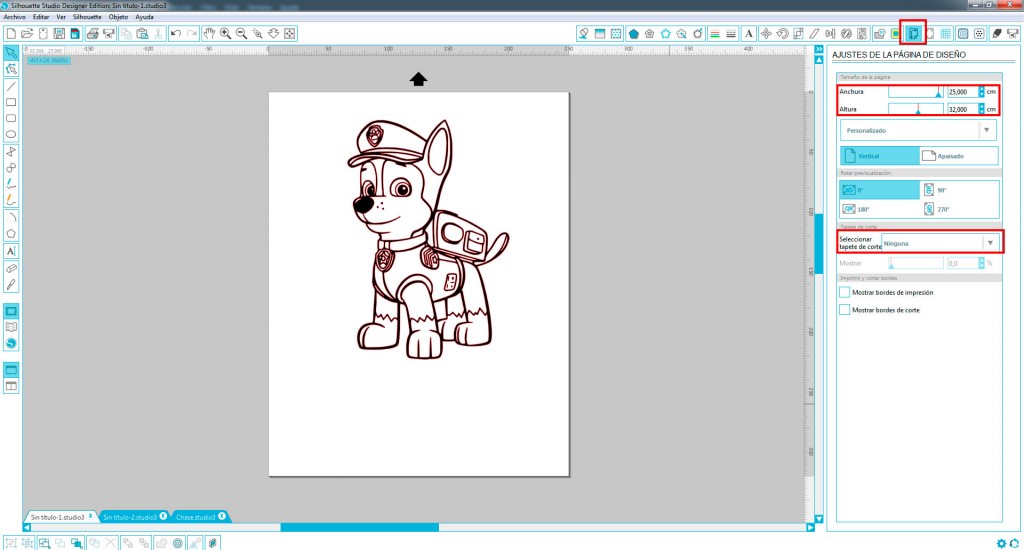Click the Altura value field 32,000
Viewport: 1024px width, 550px height.
point(961,109)
